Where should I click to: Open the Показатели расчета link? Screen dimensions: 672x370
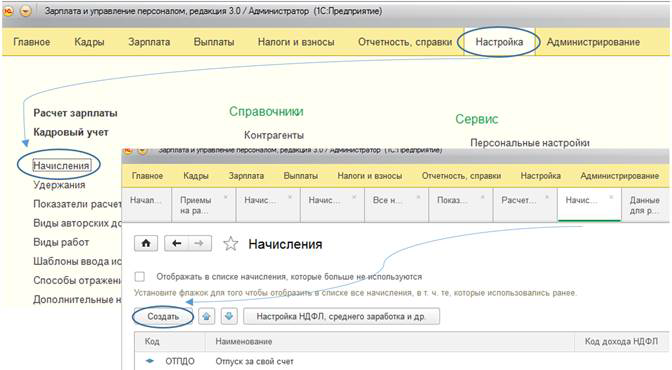77,204
